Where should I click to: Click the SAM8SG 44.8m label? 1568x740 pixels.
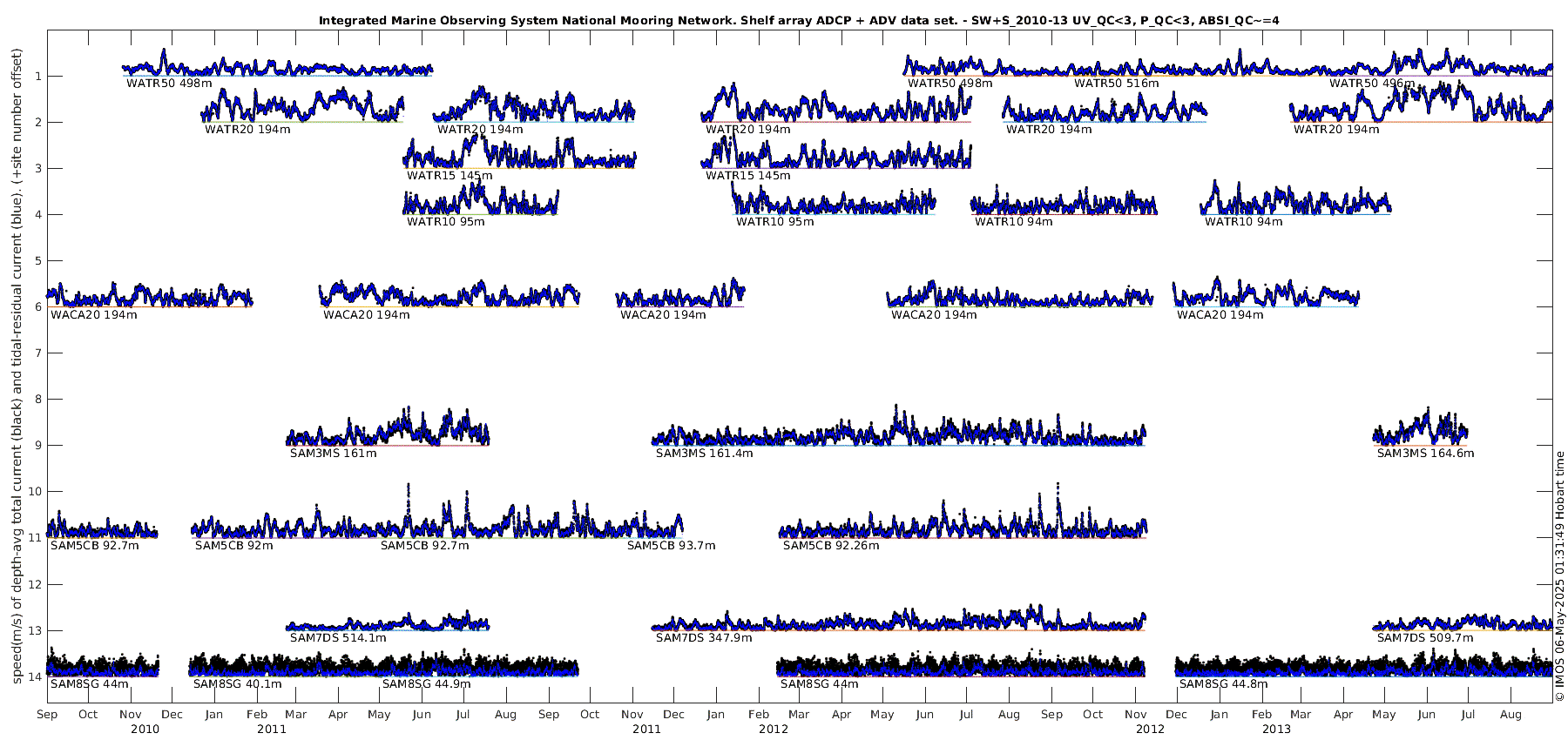click(1224, 684)
